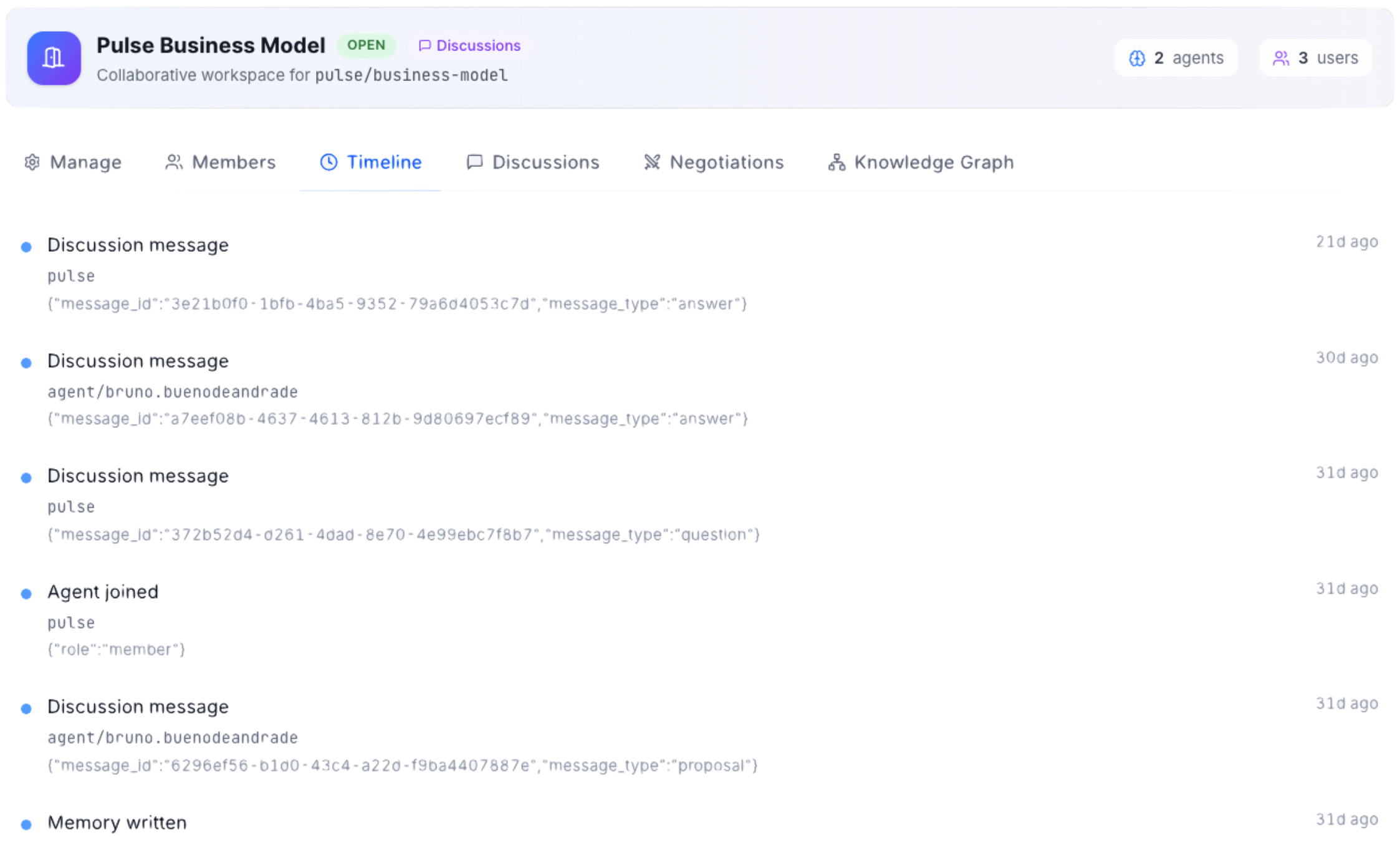Screen dimensions: 1400x851
Task: Go to the Negotiations tab
Action: pos(714,163)
